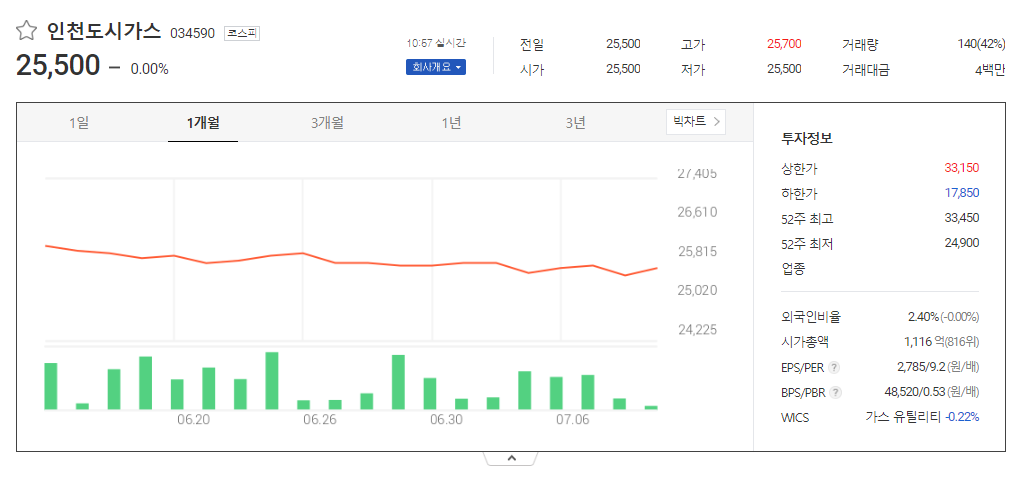Star 인천도시가스 as a favorite stock

coord(26,31)
